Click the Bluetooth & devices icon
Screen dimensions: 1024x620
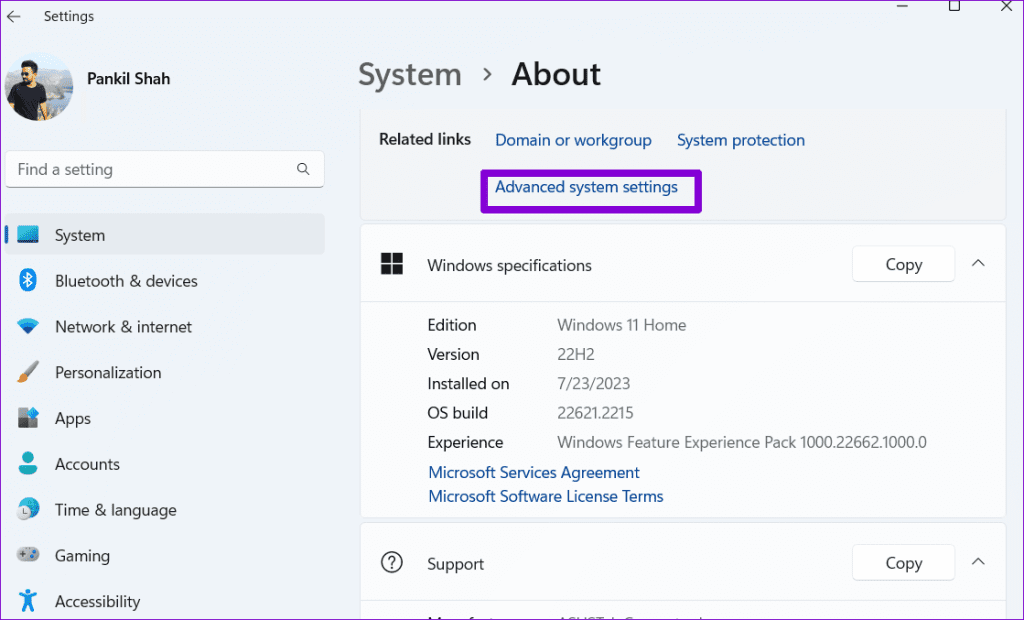(x=28, y=281)
